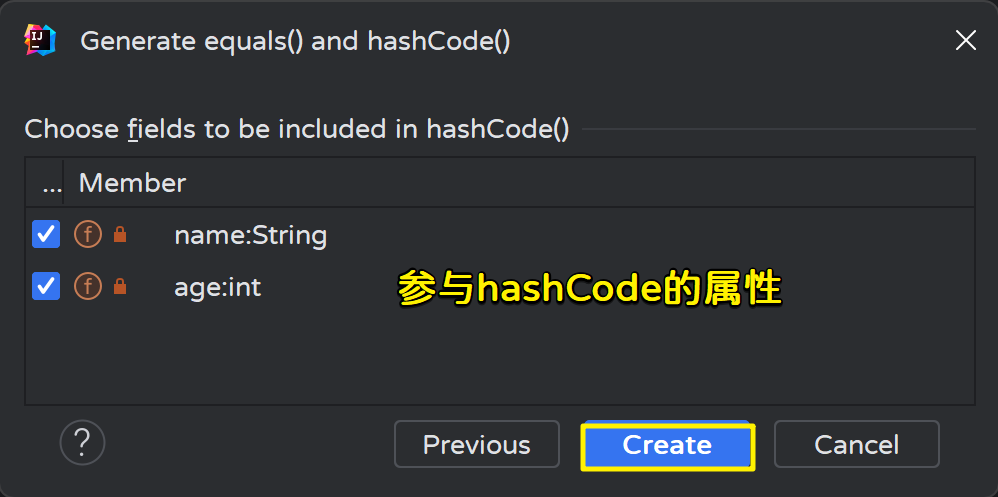The width and height of the screenshot is (998, 497).
Task: Cancel the generate dialog
Action: 856,444
